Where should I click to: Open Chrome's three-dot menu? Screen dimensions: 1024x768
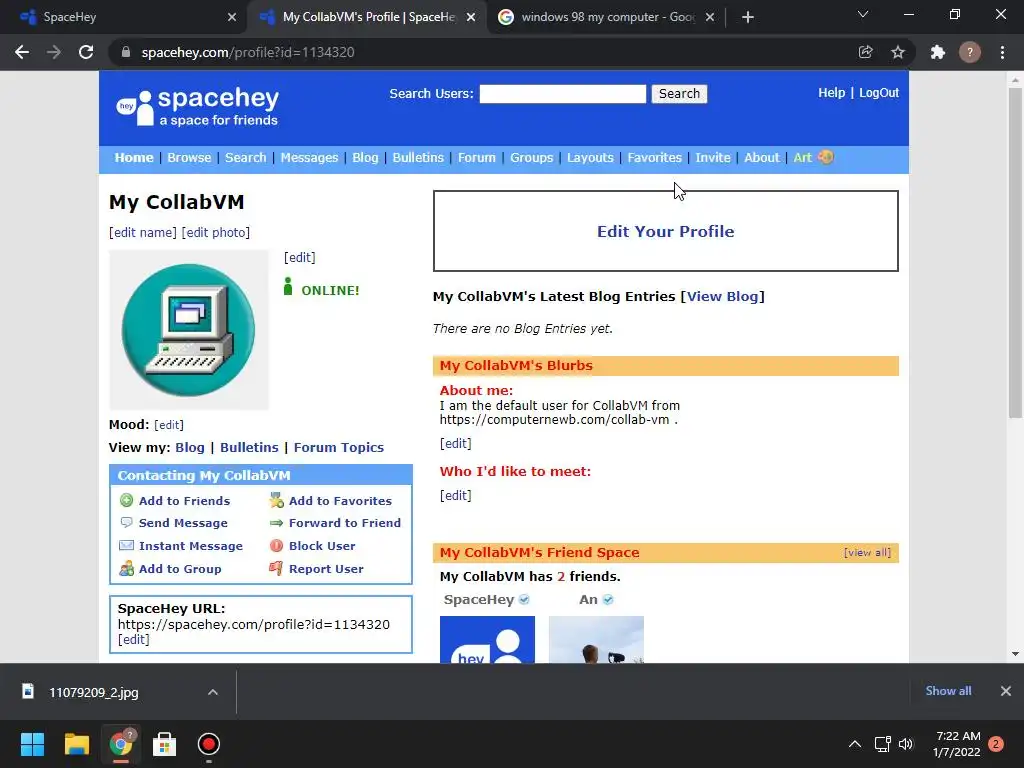1002,52
